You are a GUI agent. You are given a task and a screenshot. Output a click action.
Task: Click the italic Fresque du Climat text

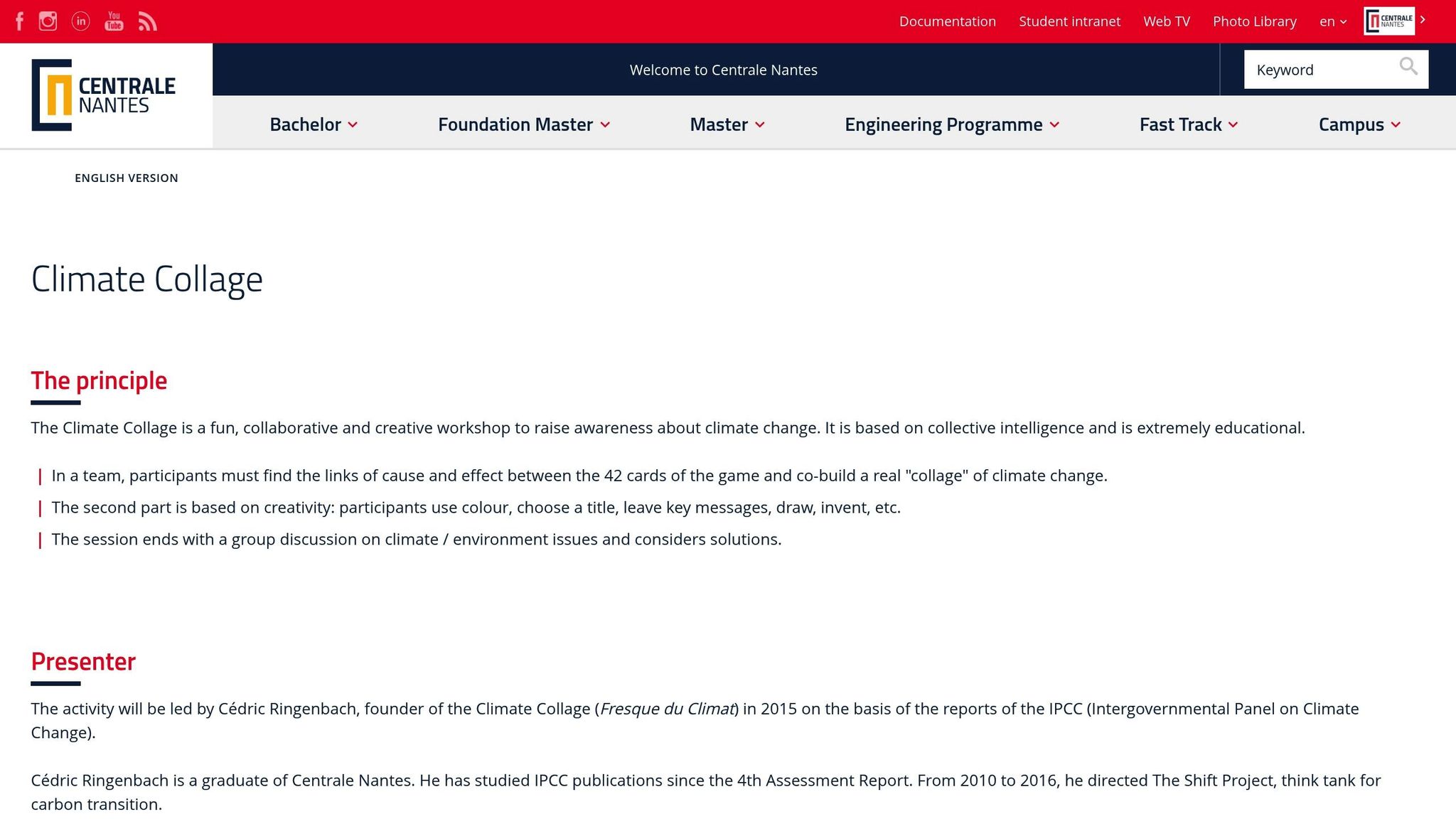pyautogui.click(x=667, y=709)
